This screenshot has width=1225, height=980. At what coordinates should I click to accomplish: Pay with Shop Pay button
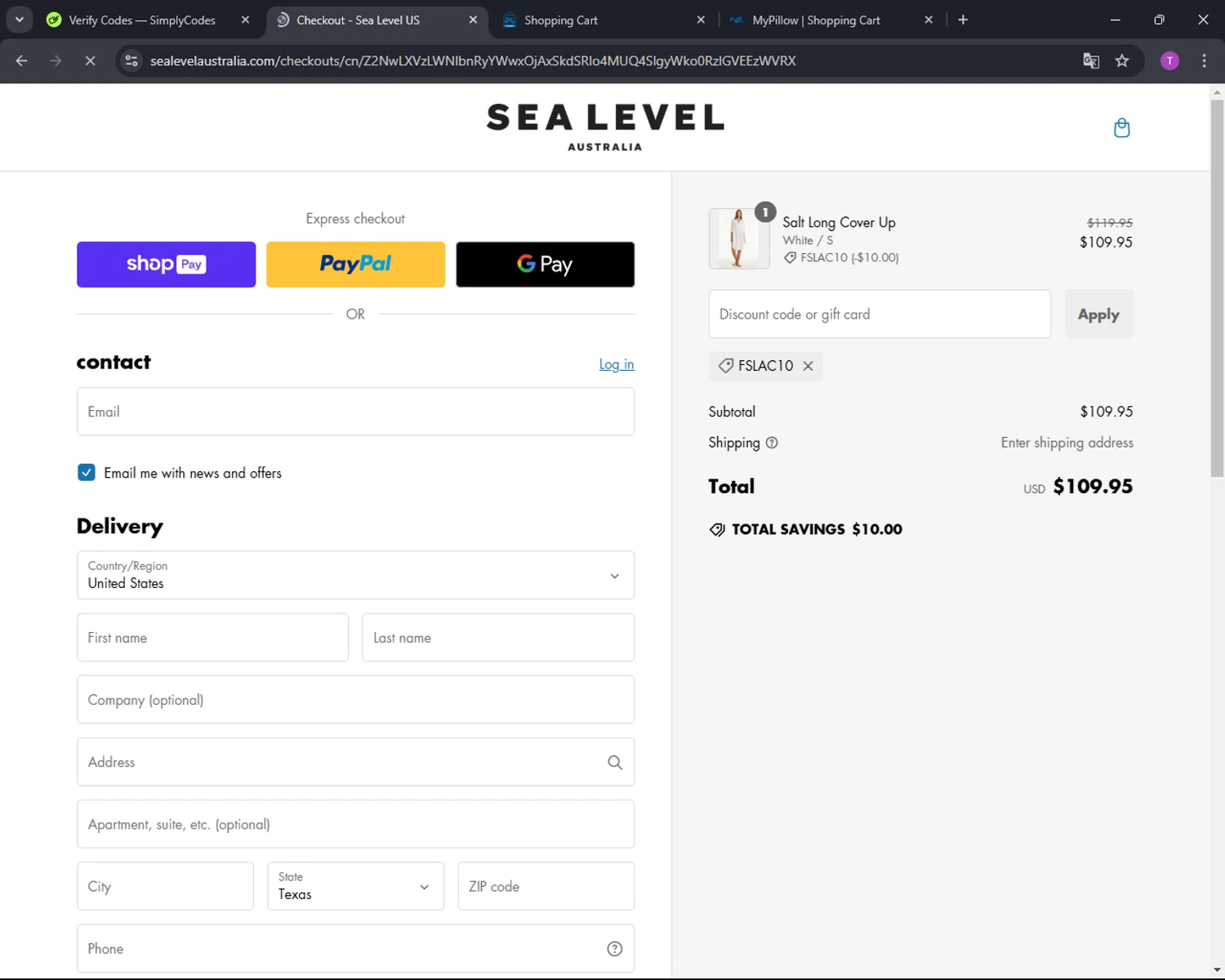tap(166, 264)
